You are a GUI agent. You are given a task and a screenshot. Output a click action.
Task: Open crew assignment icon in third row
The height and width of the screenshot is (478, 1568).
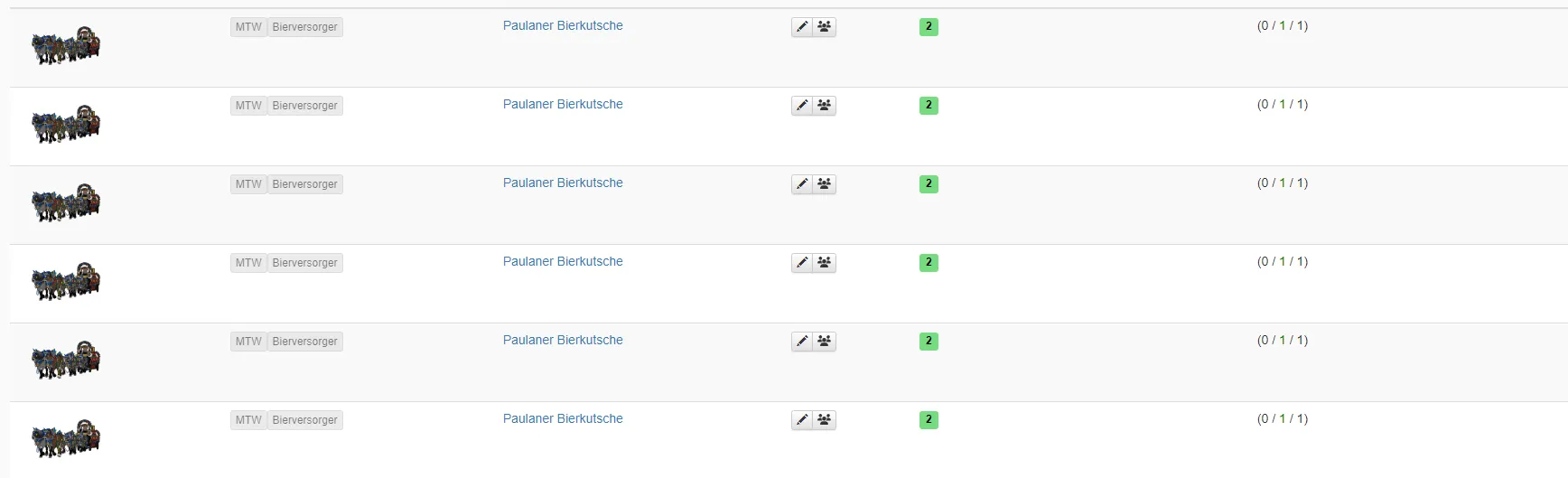coord(825,184)
